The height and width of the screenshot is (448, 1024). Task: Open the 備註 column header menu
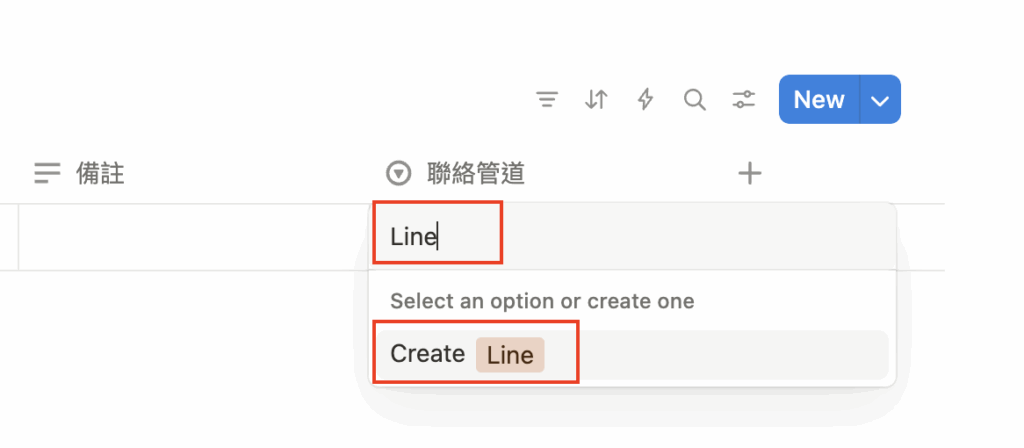click(100, 174)
